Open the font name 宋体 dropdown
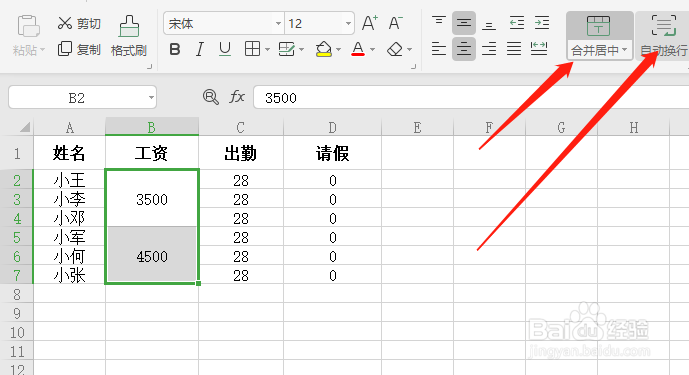The image size is (689, 375). click(278, 23)
